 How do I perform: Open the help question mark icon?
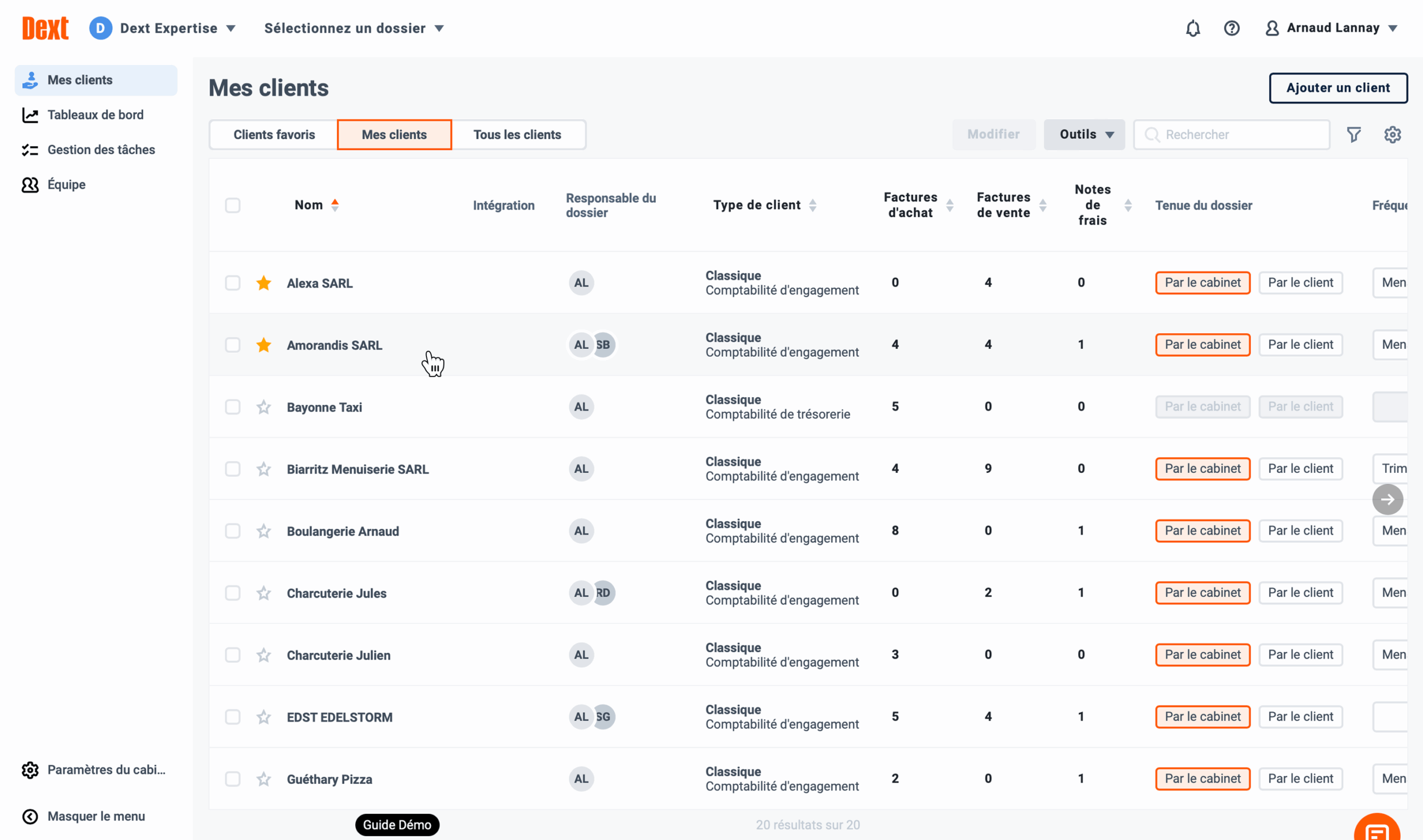coord(1232,28)
